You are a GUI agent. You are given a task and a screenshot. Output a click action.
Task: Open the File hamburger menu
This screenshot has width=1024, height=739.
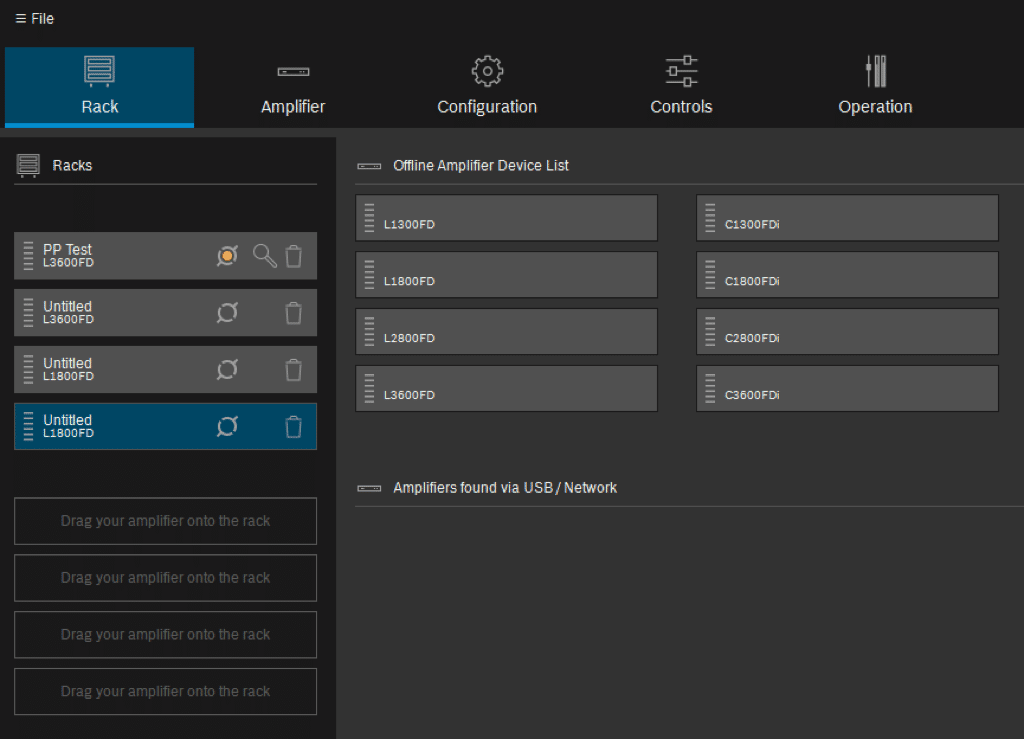point(35,19)
